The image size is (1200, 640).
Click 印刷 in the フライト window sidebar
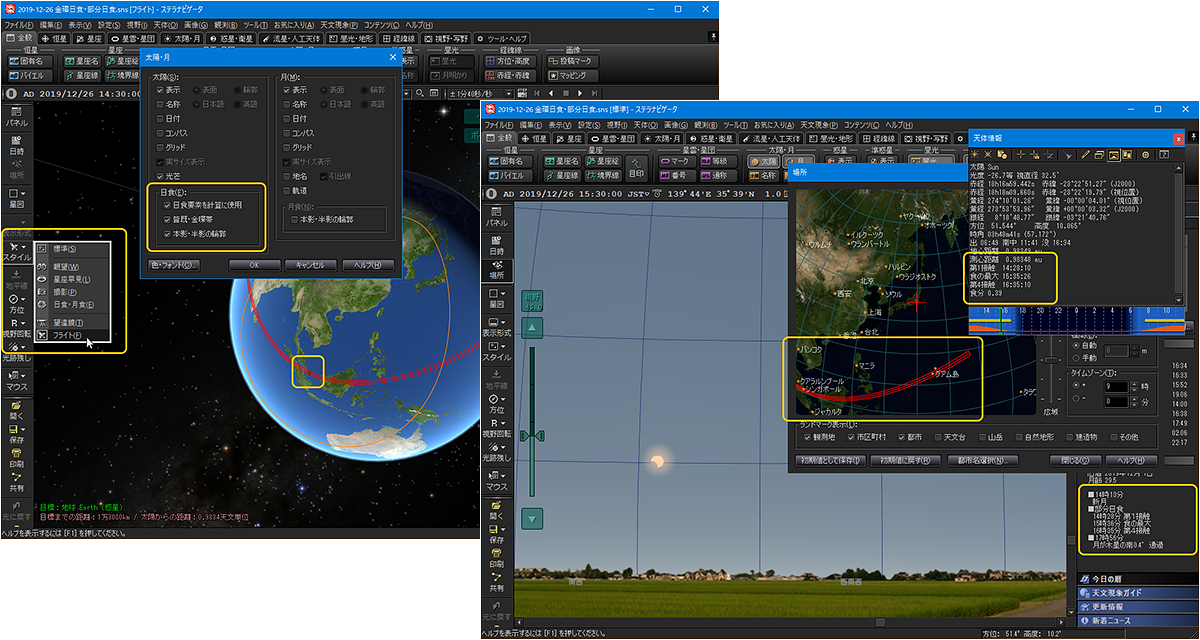click(16, 458)
